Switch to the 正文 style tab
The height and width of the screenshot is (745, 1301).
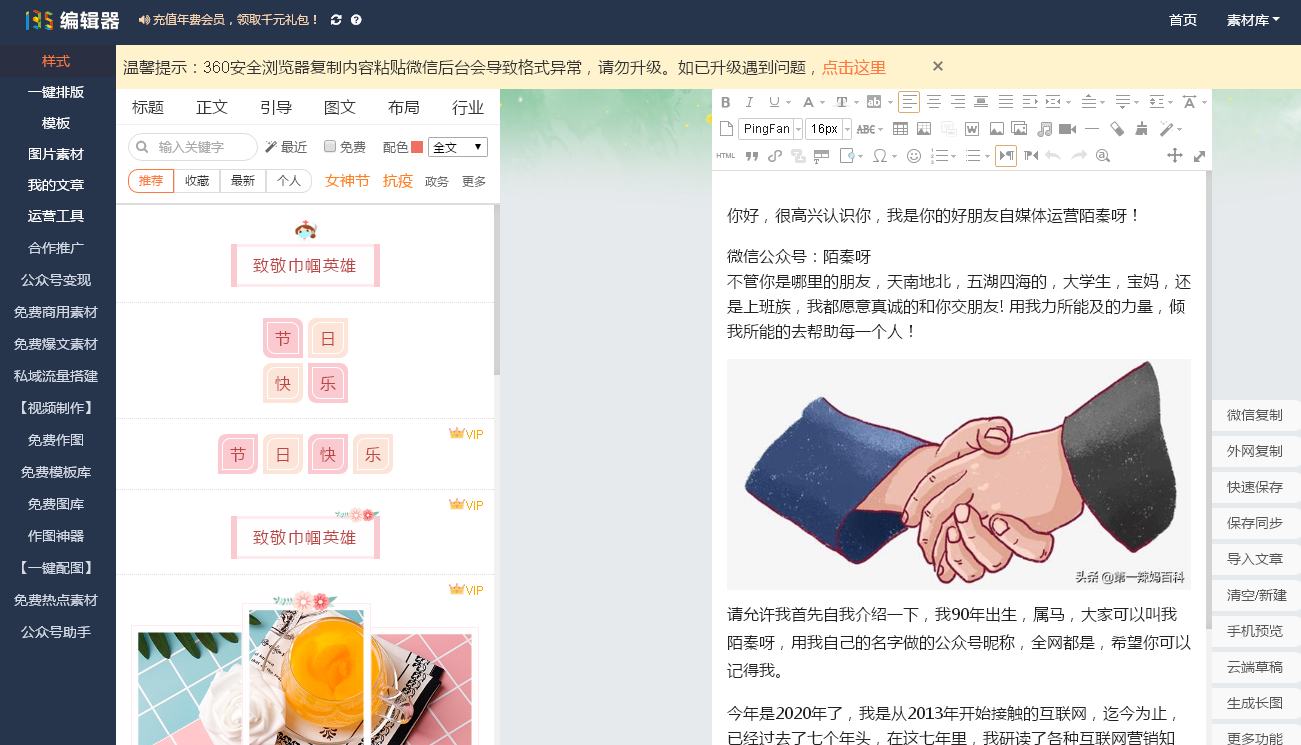(x=212, y=108)
